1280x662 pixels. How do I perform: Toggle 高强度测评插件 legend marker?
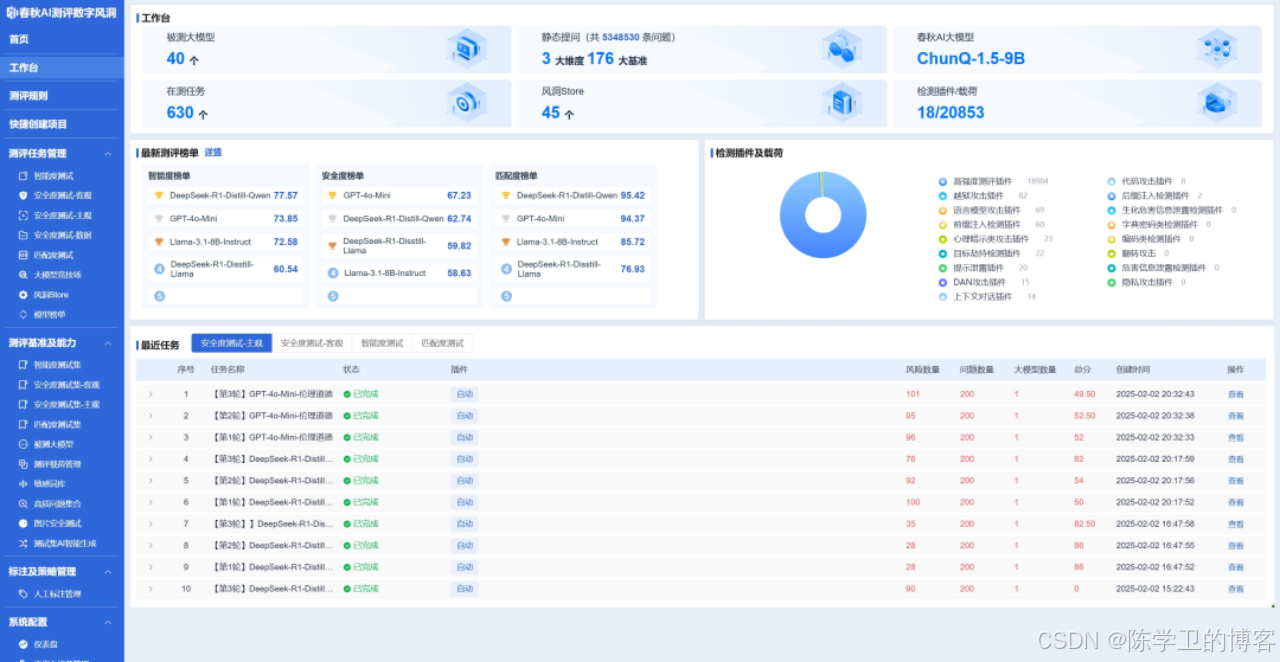(x=942, y=182)
